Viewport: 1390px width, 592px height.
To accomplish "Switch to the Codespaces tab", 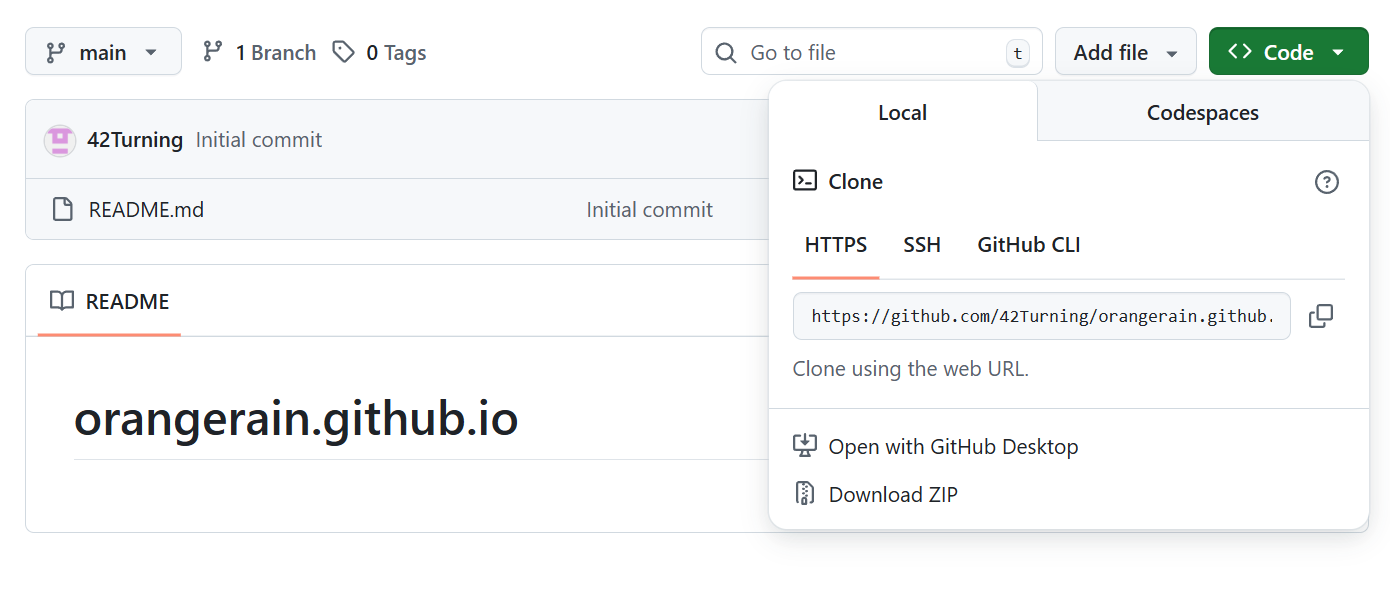I will (1202, 113).
